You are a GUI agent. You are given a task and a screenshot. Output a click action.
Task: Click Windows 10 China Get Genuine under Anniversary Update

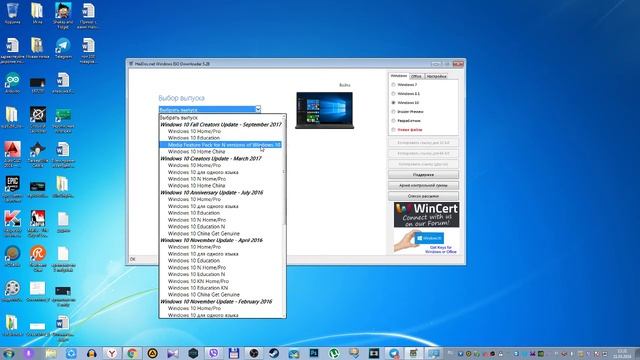coord(220,233)
